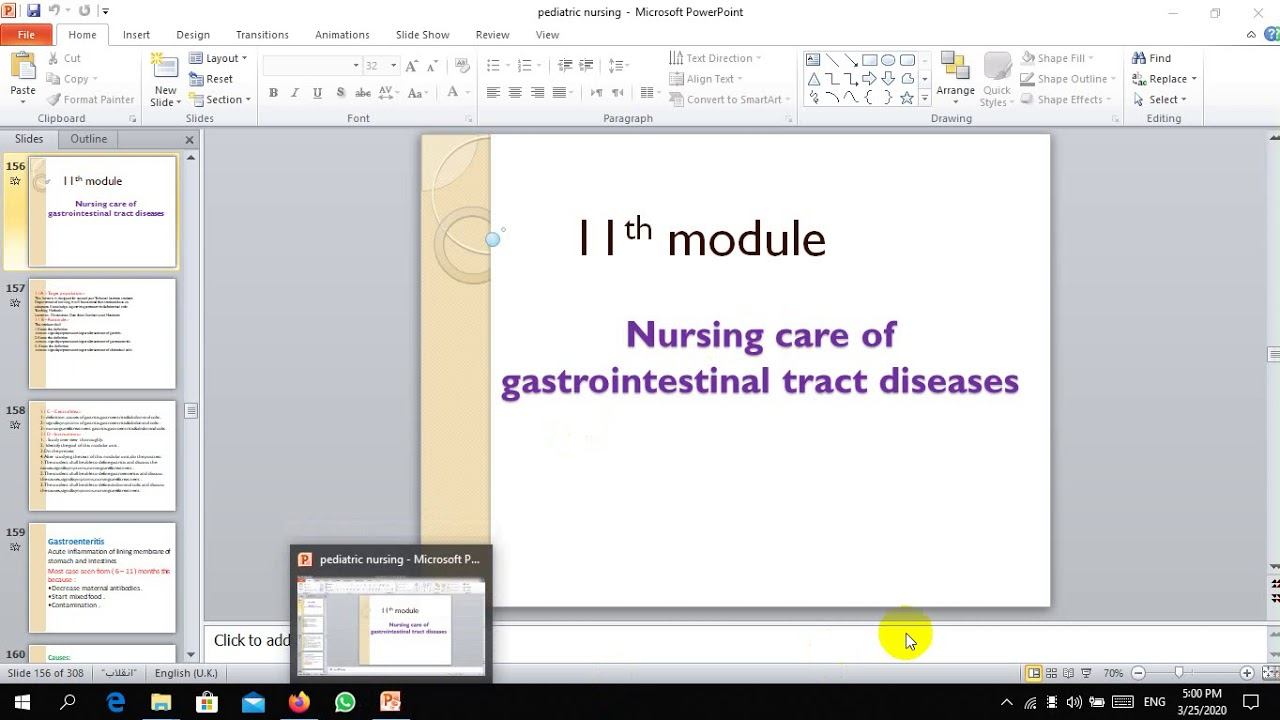Click the Normal view icon in status bar
Image resolution: width=1280 pixels, height=720 pixels.
(1034, 673)
